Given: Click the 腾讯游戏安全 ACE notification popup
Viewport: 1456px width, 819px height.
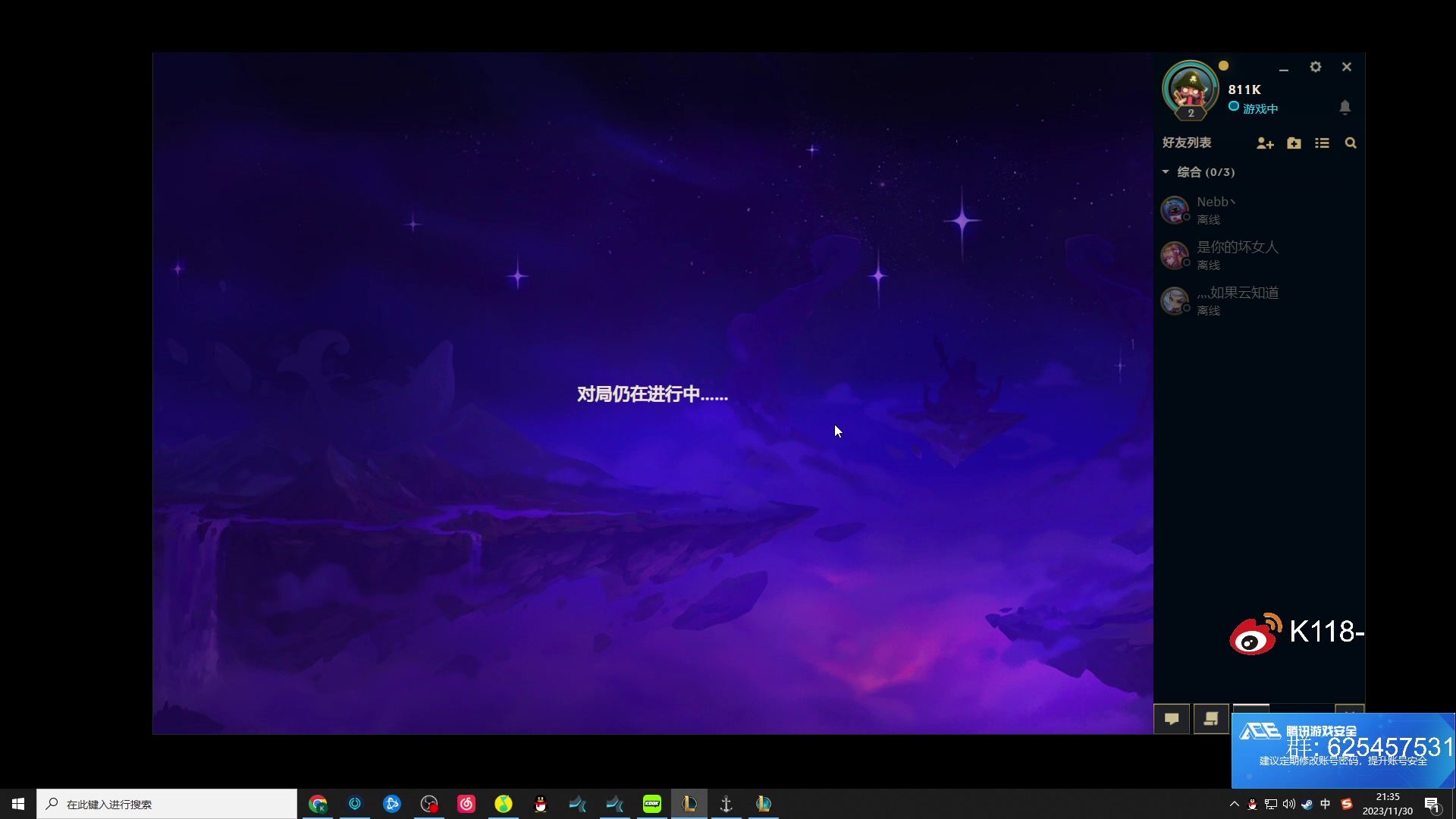Looking at the screenshot, I should coord(1343,750).
